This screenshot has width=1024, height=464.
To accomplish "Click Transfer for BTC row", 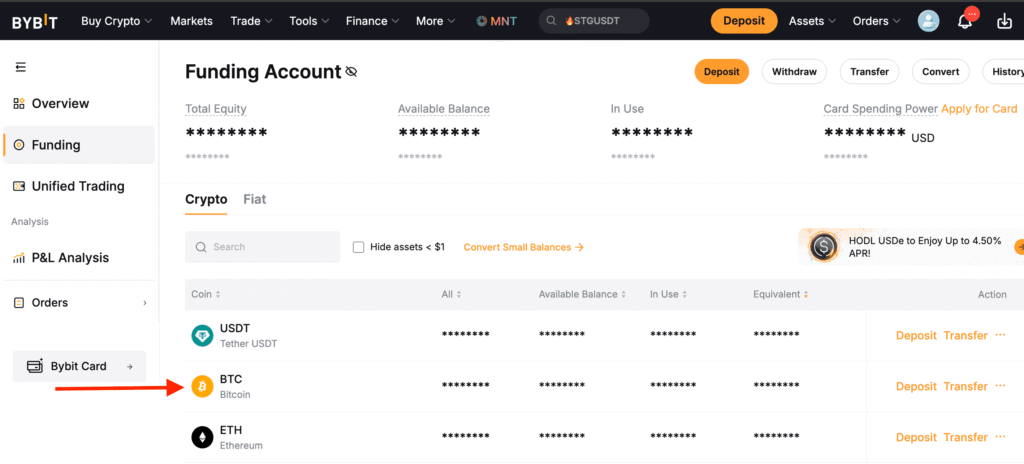I will [965, 386].
